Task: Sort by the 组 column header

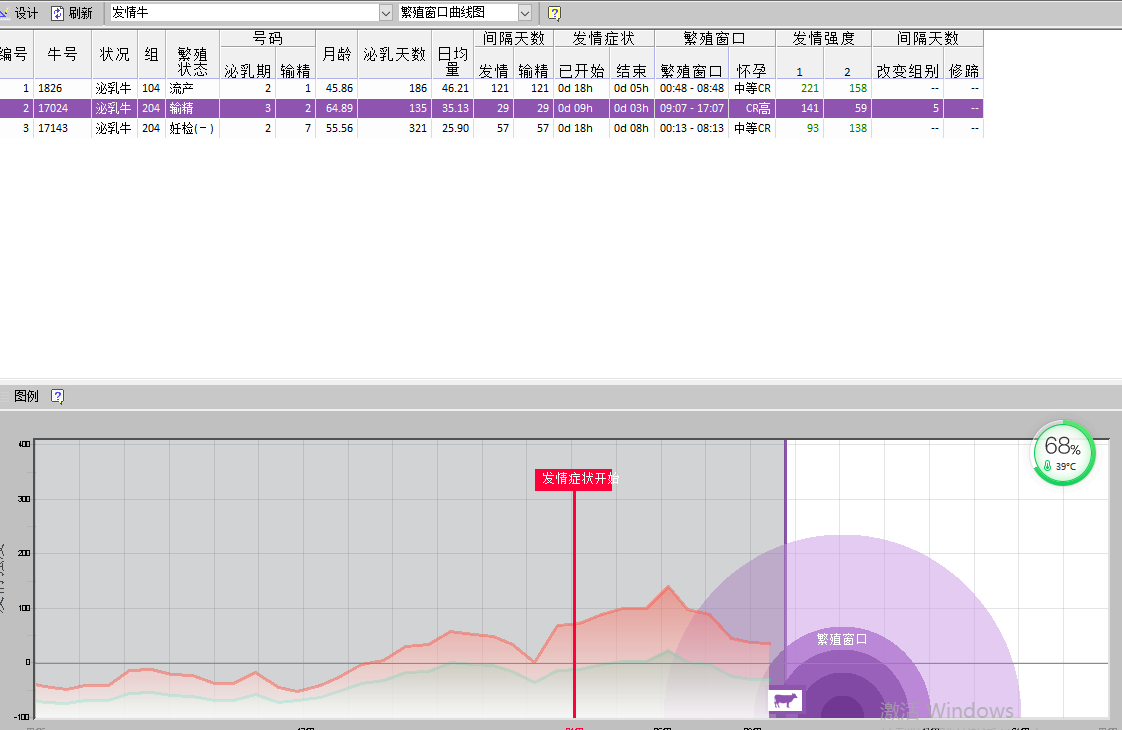Action: point(152,54)
